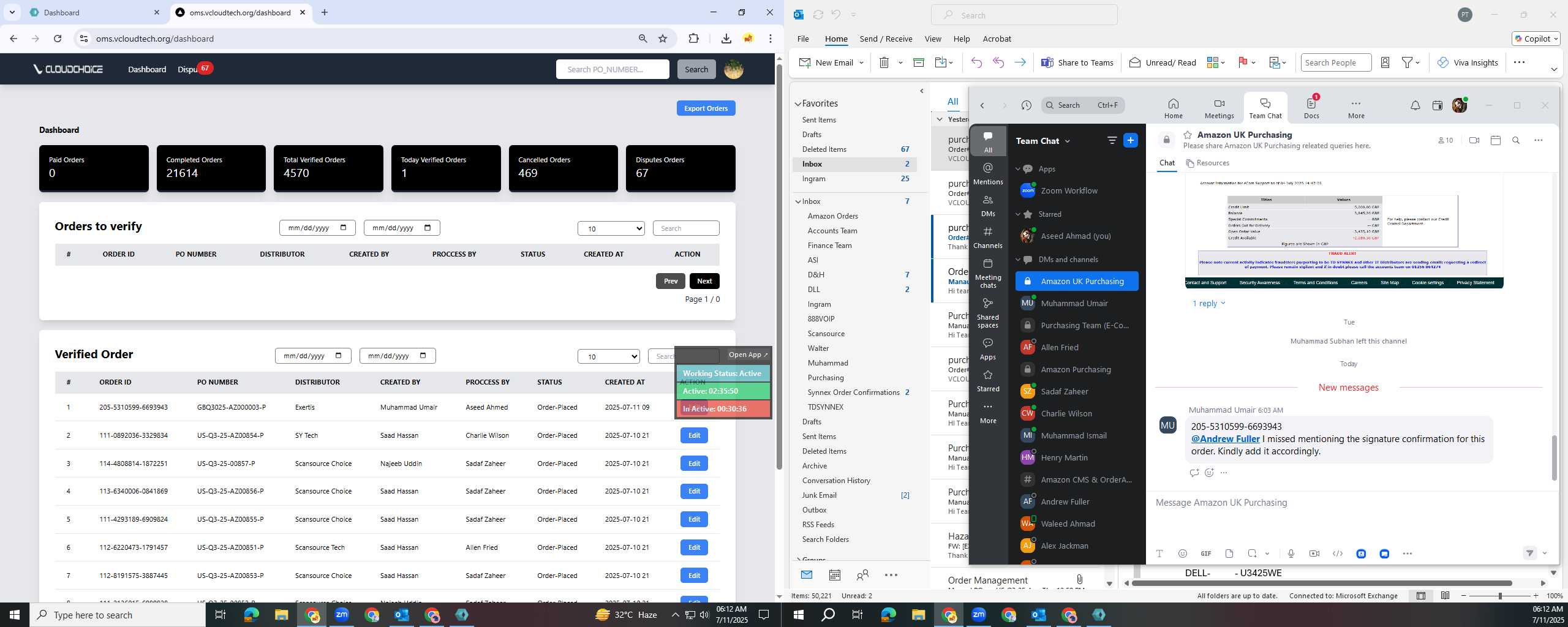Collapse the Starred section in Zoom
The image size is (1568, 627).
click(x=1018, y=214)
